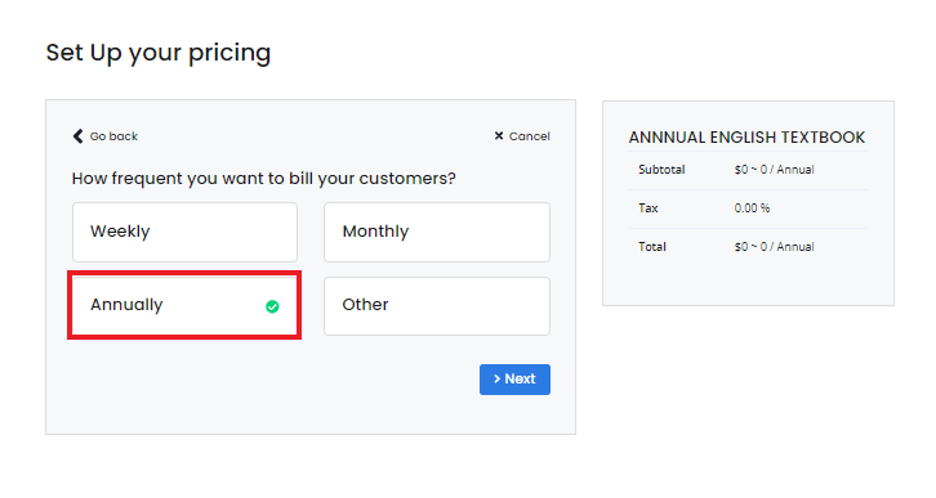Go to the next pricing step

click(x=515, y=379)
